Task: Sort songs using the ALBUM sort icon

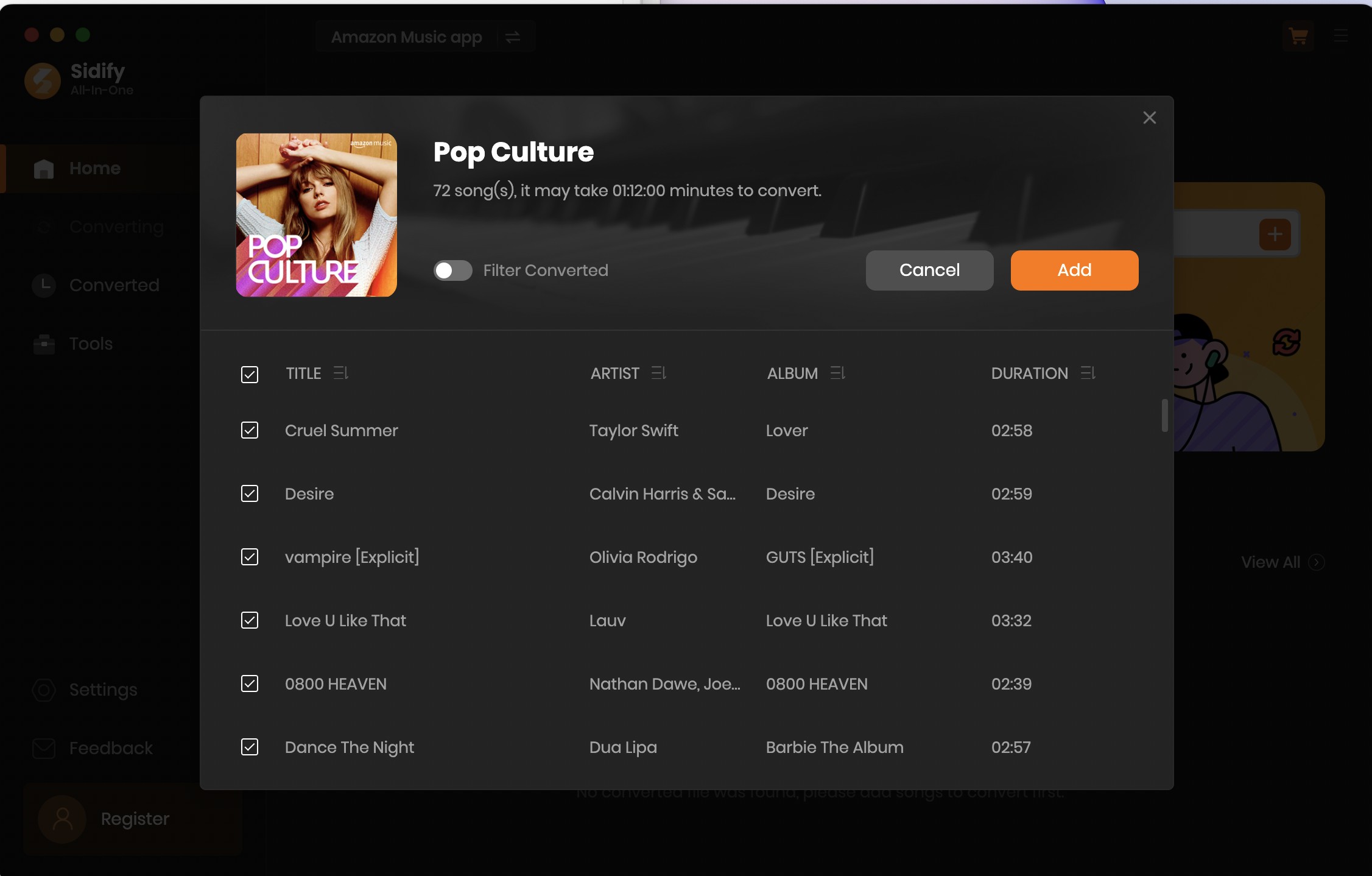Action: pyautogui.click(x=838, y=373)
